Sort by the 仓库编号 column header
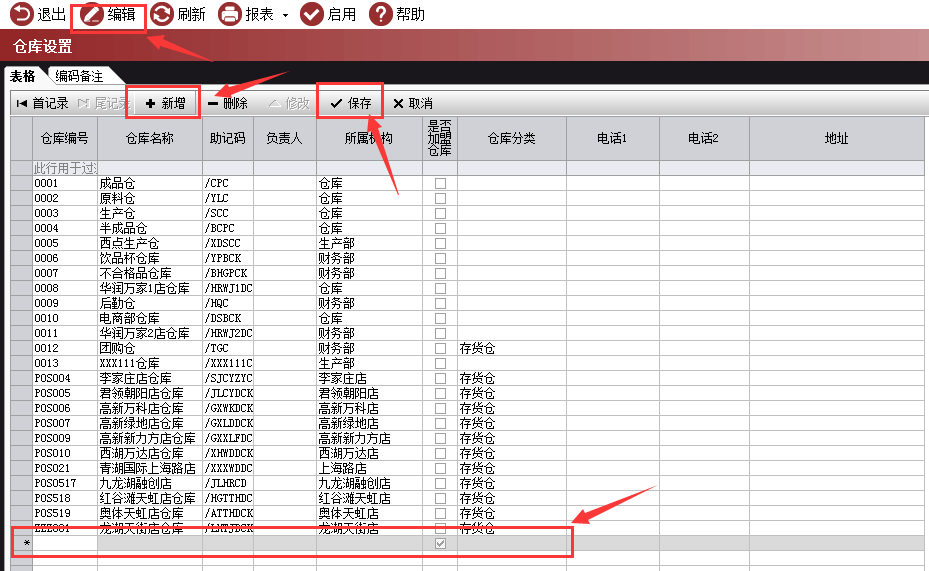The width and height of the screenshot is (929, 571). coord(65,139)
